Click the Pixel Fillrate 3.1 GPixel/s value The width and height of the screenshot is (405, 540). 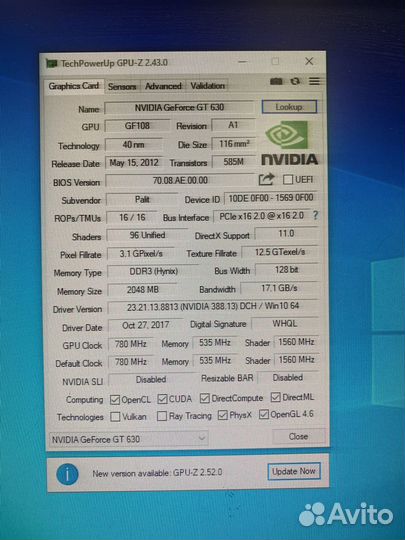pos(141,254)
